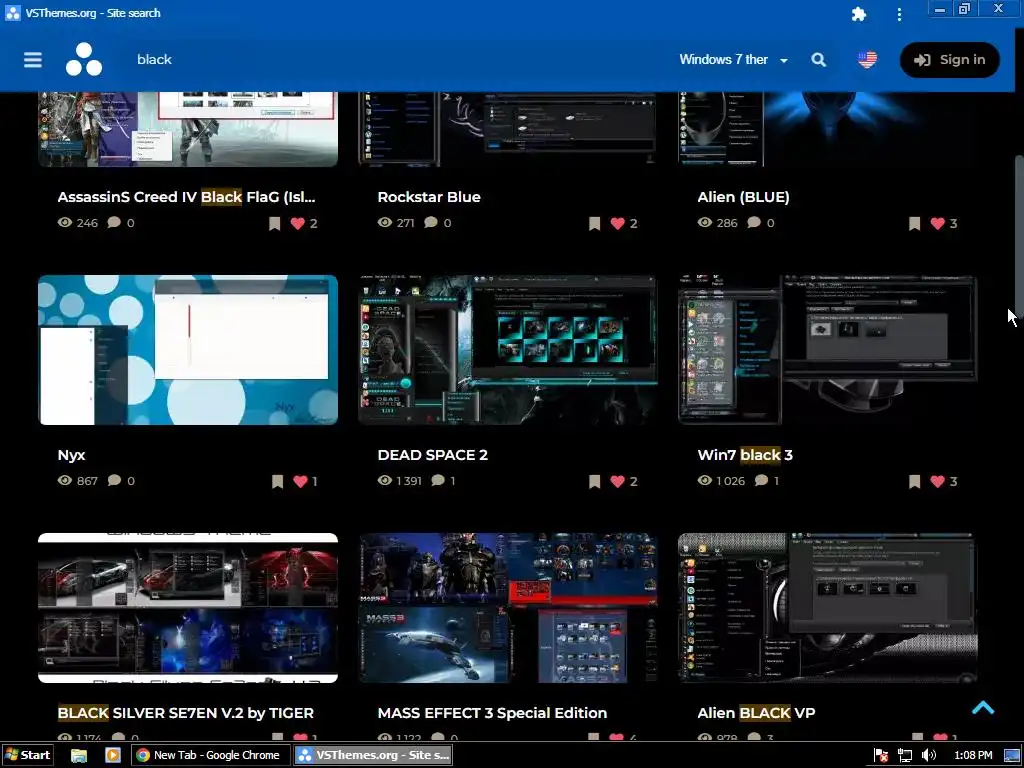Click the 1:08 PM taskbar clock

tap(972, 756)
